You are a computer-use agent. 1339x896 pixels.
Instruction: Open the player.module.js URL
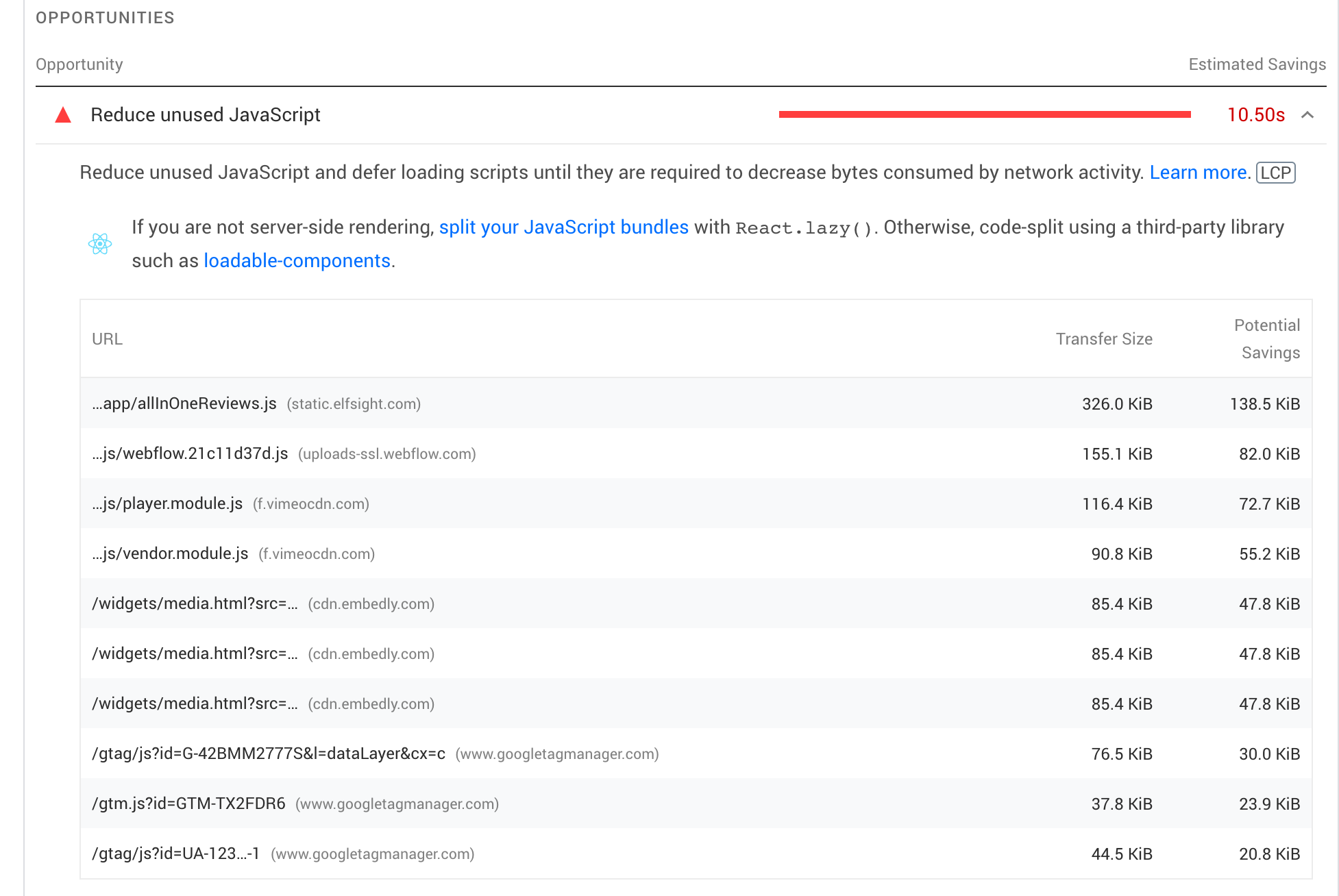click(x=167, y=503)
